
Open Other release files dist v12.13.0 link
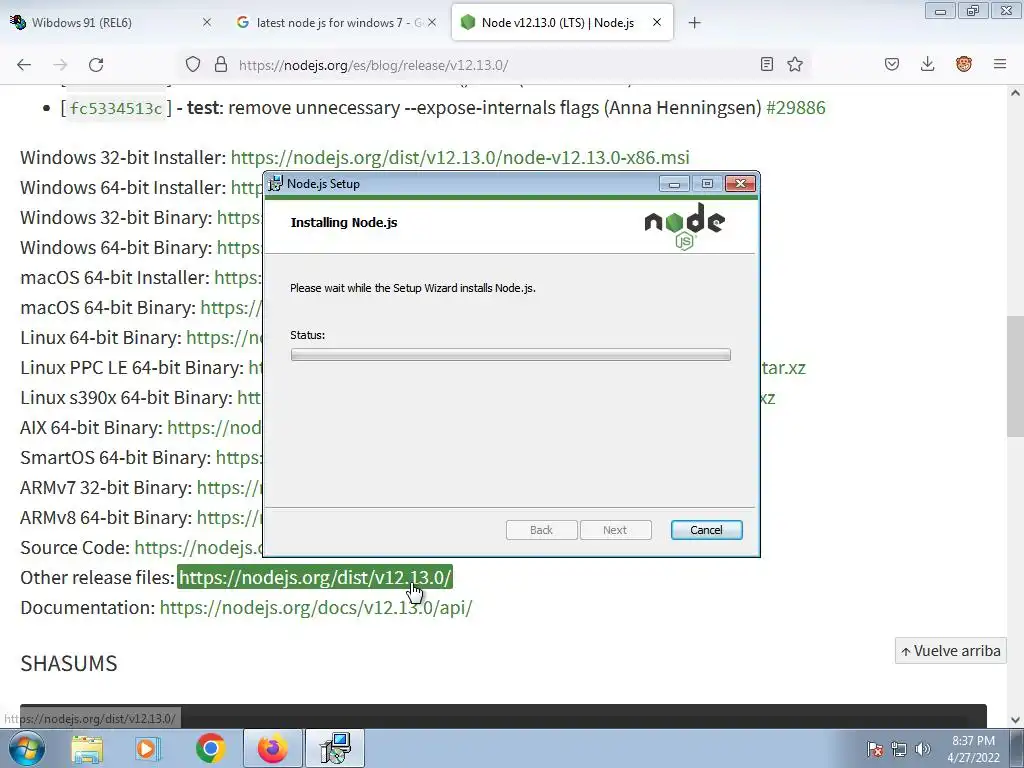(315, 578)
